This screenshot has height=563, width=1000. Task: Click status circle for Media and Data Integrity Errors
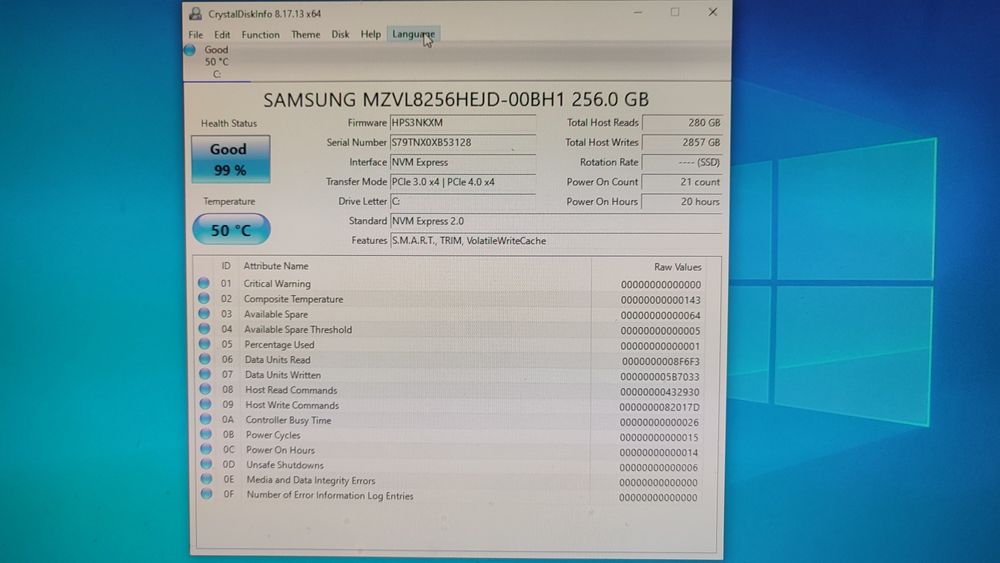pos(207,479)
